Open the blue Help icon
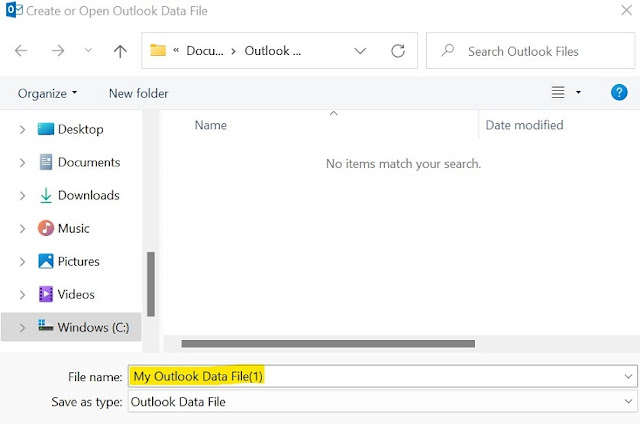This screenshot has width=640, height=424. point(619,92)
